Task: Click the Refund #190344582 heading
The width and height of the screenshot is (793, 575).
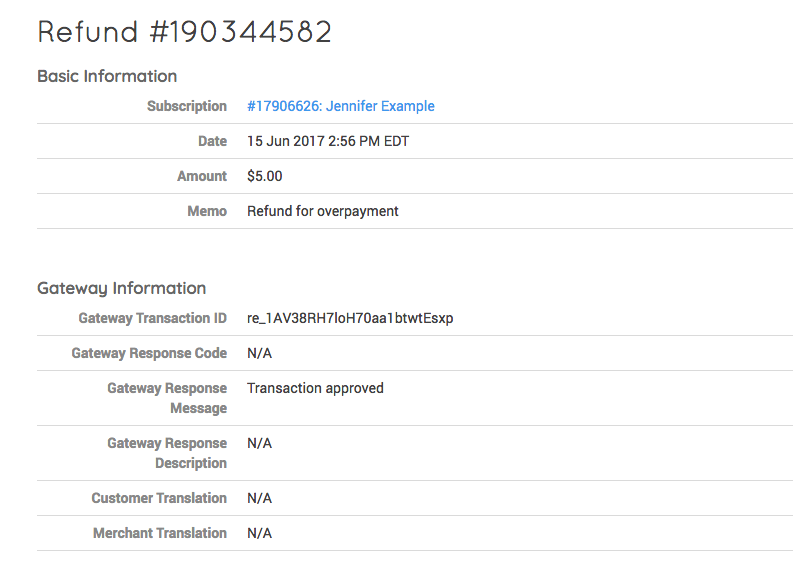Action: tap(185, 31)
